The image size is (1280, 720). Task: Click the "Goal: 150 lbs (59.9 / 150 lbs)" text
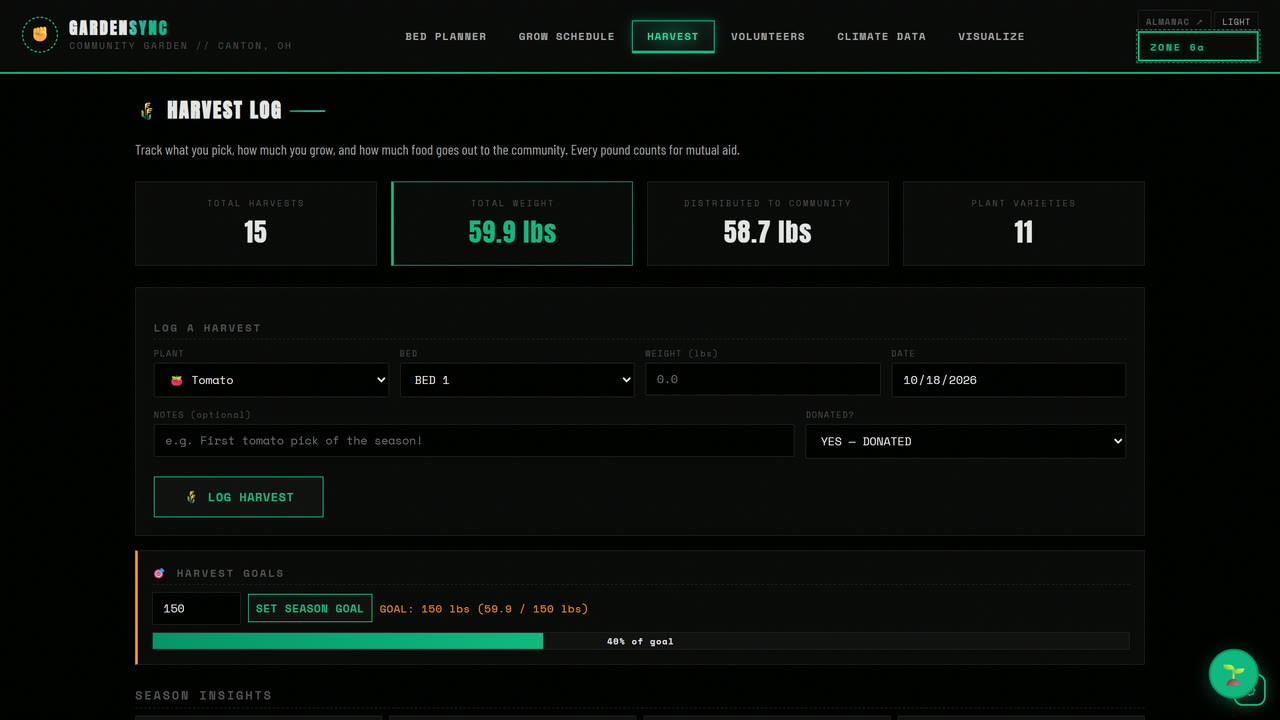click(484, 609)
